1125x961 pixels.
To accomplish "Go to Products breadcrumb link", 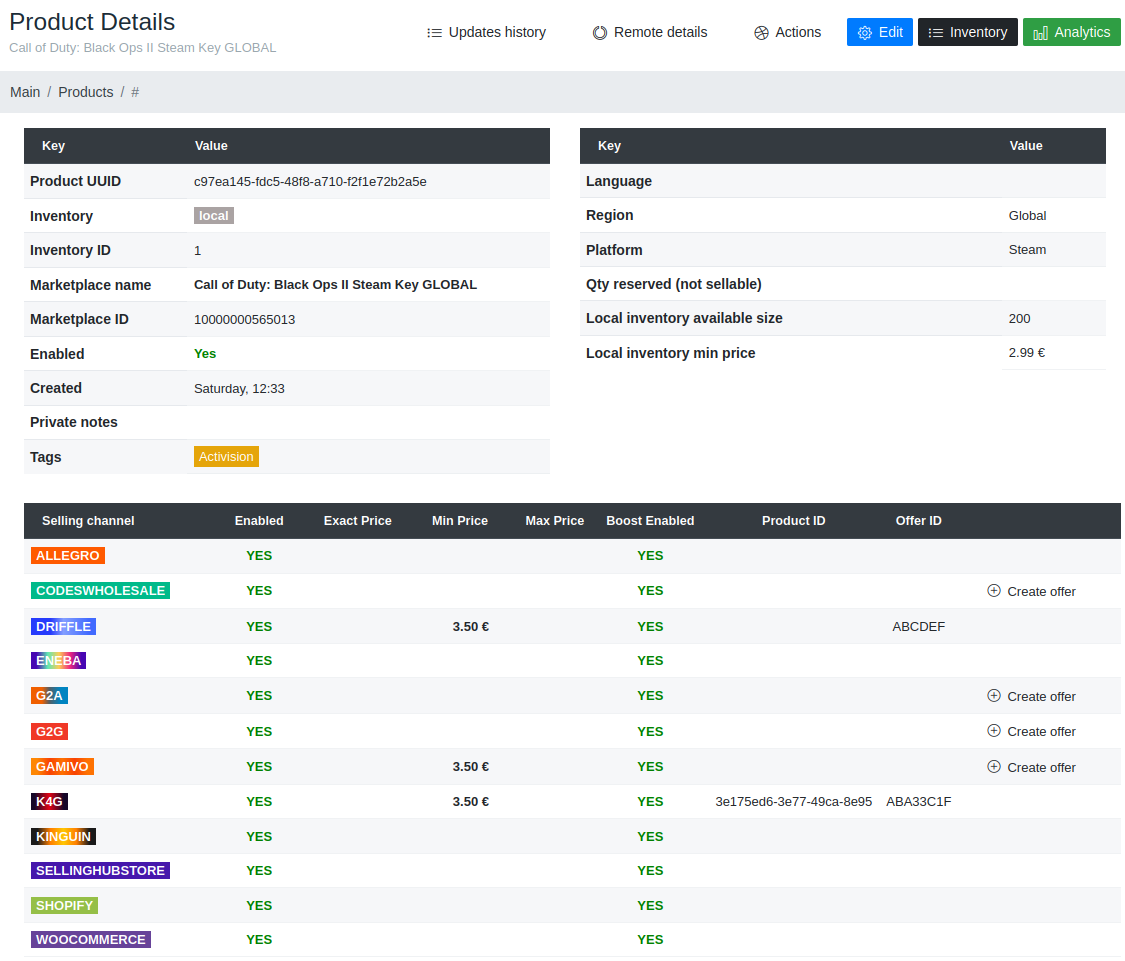I will pos(85,92).
